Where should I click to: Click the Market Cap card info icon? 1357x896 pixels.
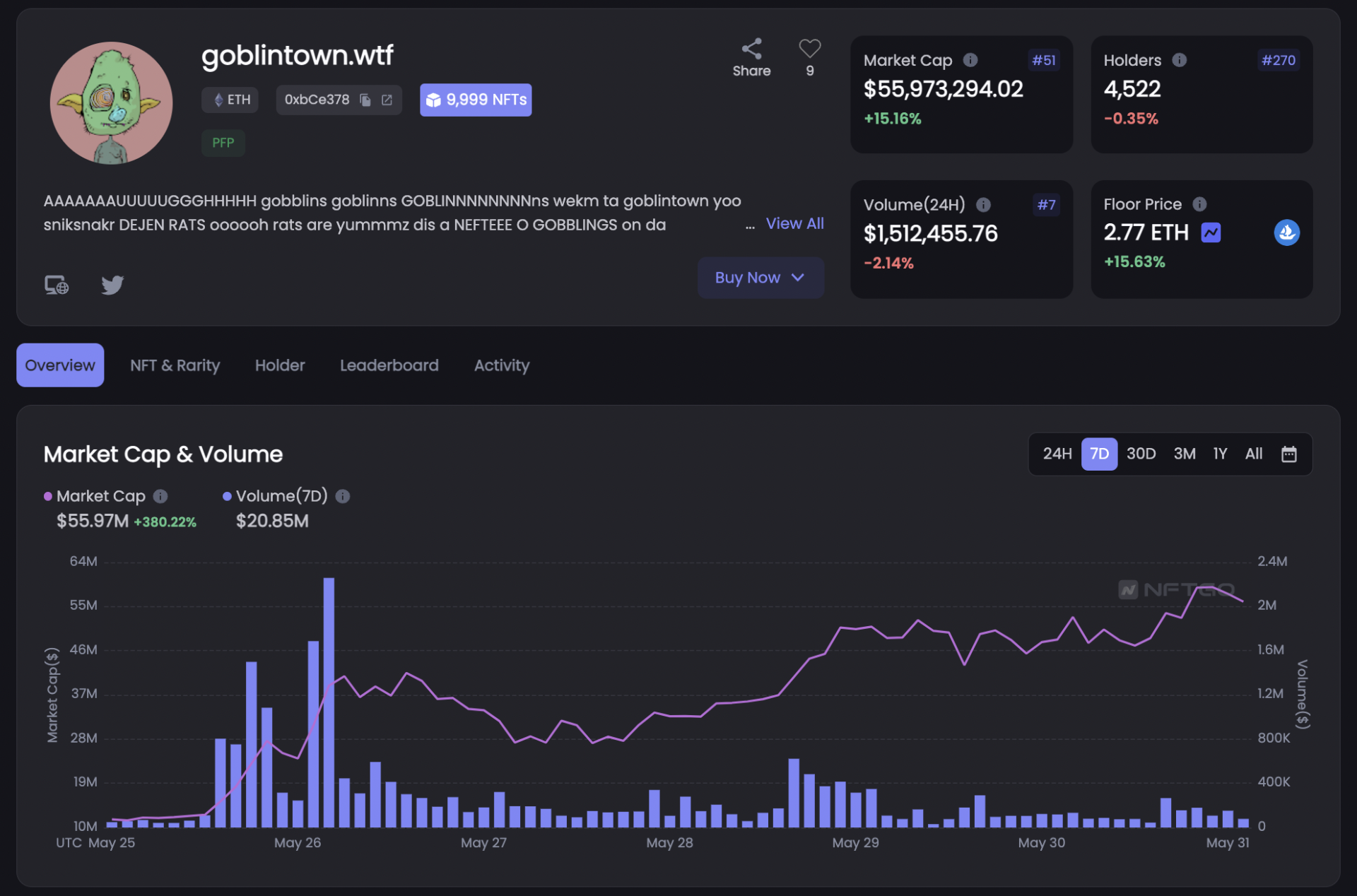tap(970, 61)
